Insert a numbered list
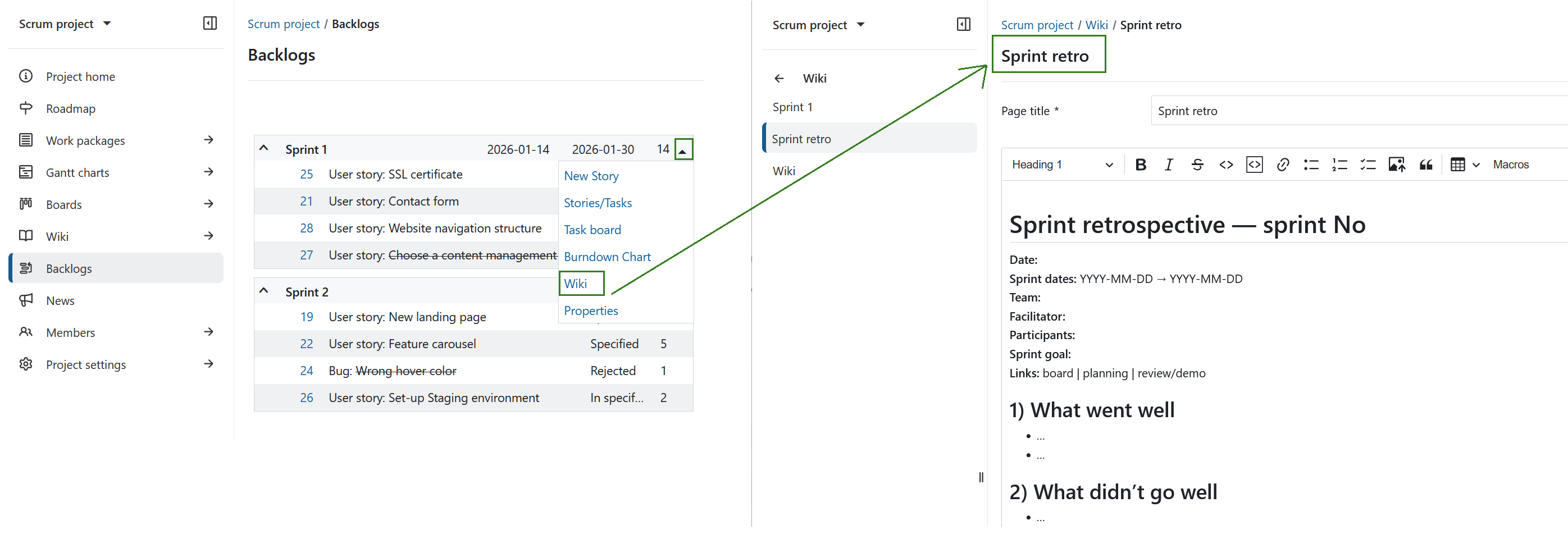Screen dimensions: 1568x534 1339,165
